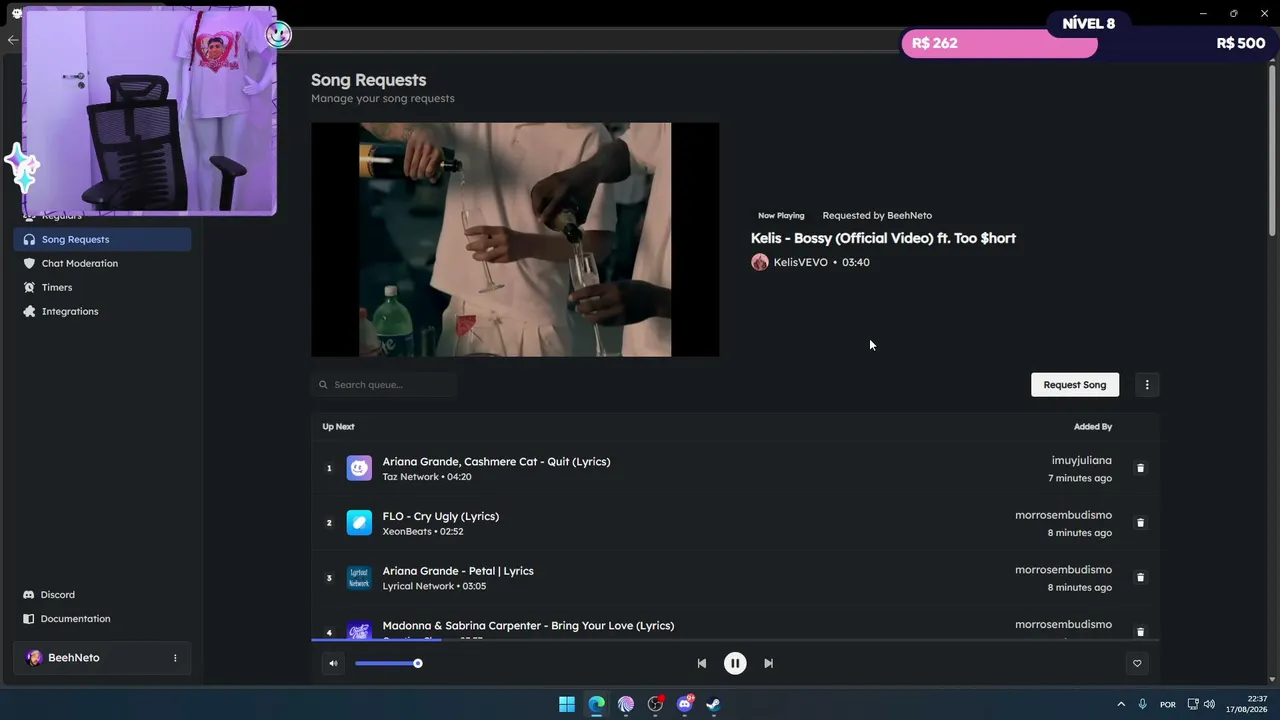Click the Added By column header
Screen dimensions: 1280x720
[x=1093, y=427]
